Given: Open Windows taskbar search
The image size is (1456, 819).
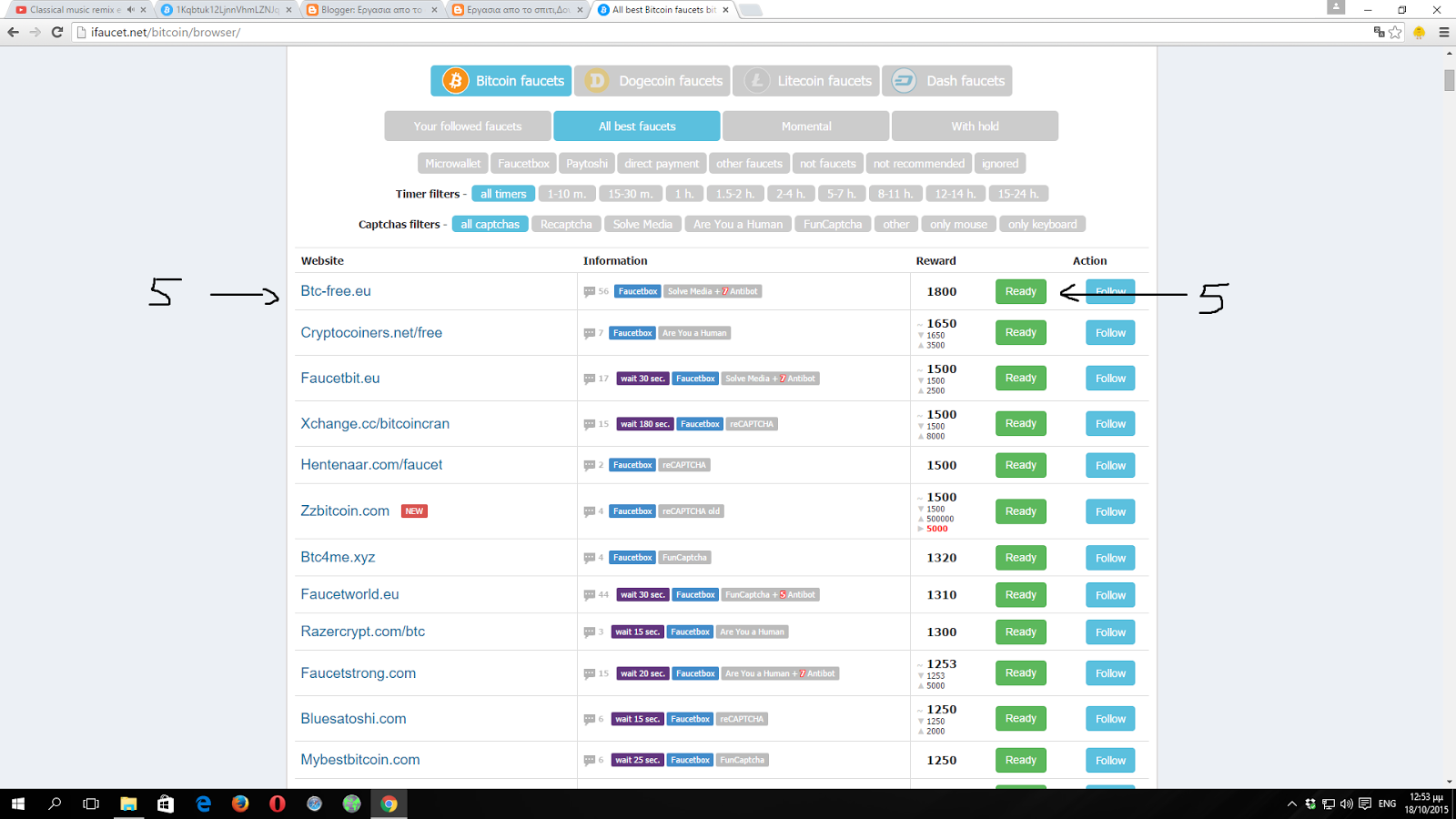Looking at the screenshot, I should tap(55, 804).
